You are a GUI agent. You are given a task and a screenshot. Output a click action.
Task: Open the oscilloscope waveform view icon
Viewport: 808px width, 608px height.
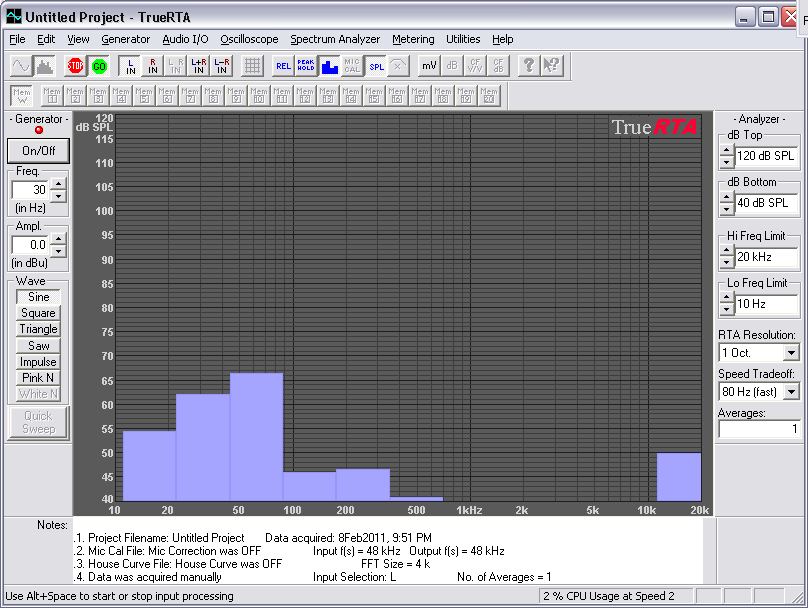pos(21,66)
